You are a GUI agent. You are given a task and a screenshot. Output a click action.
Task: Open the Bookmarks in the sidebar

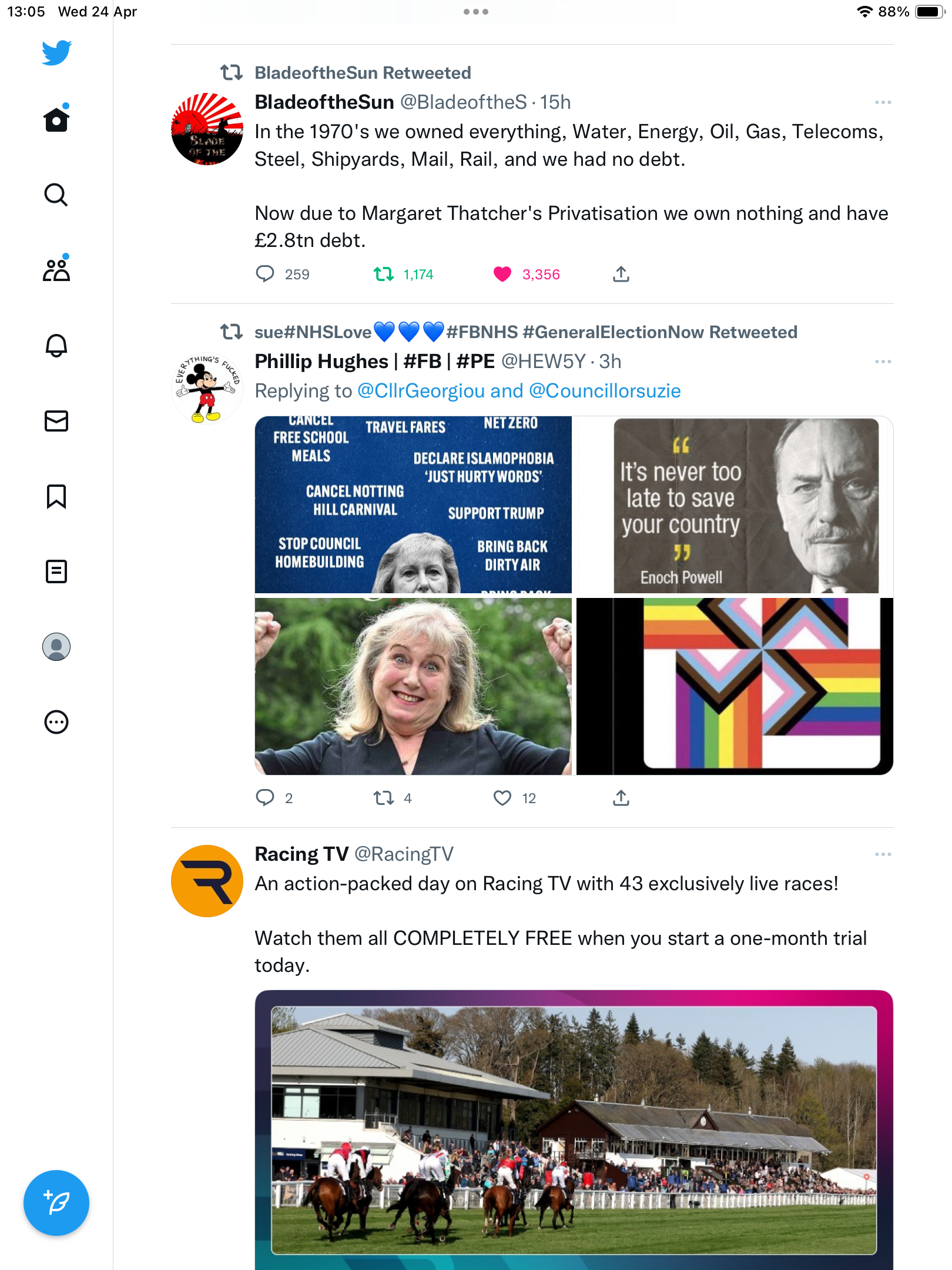[56, 496]
